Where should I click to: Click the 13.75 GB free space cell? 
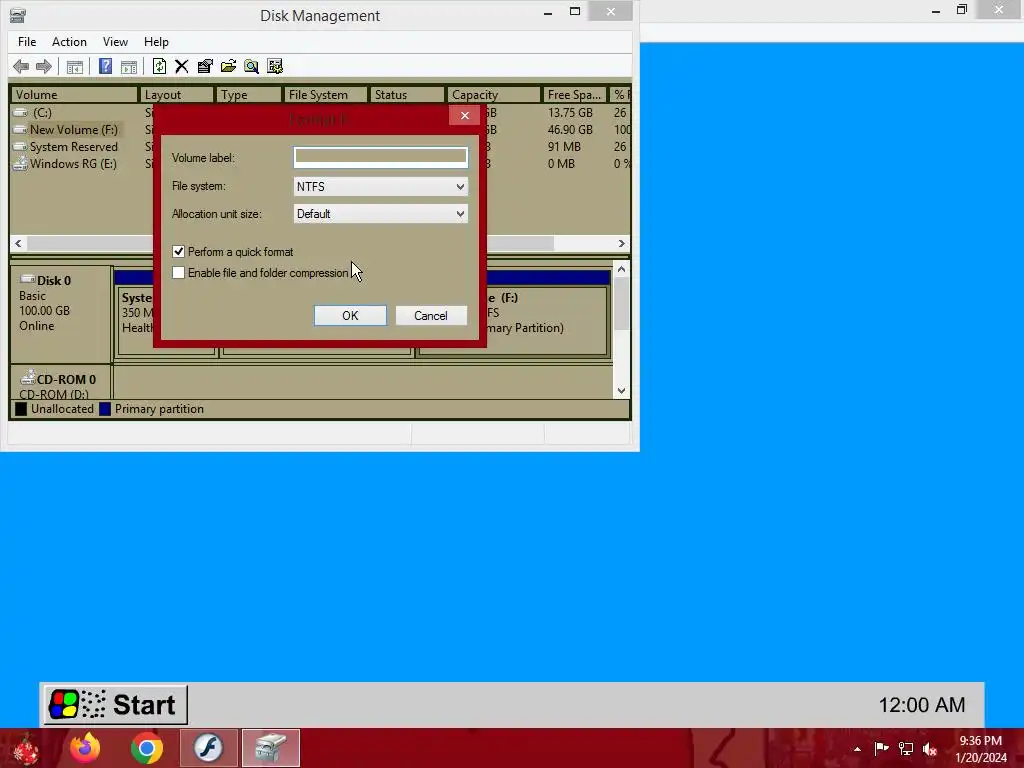coord(570,112)
